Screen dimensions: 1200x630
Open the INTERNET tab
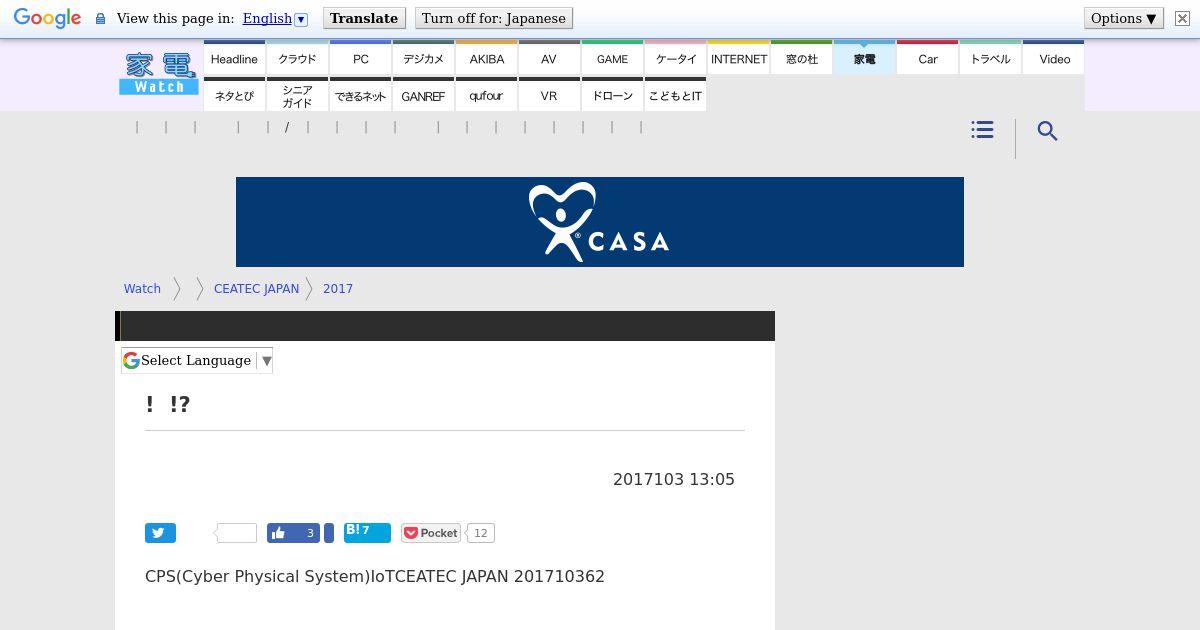pyautogui.click(x=738, y=58)
